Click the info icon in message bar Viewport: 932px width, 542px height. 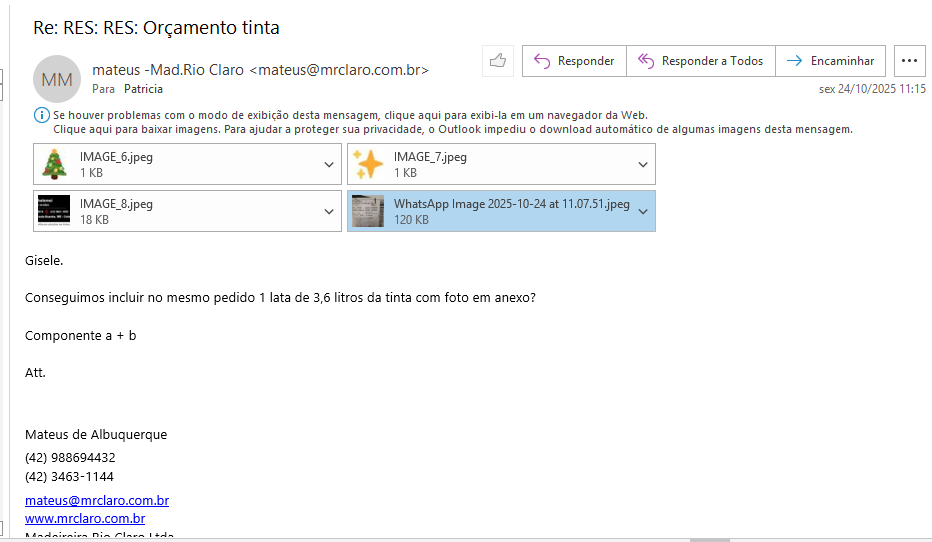pos(41,115)
